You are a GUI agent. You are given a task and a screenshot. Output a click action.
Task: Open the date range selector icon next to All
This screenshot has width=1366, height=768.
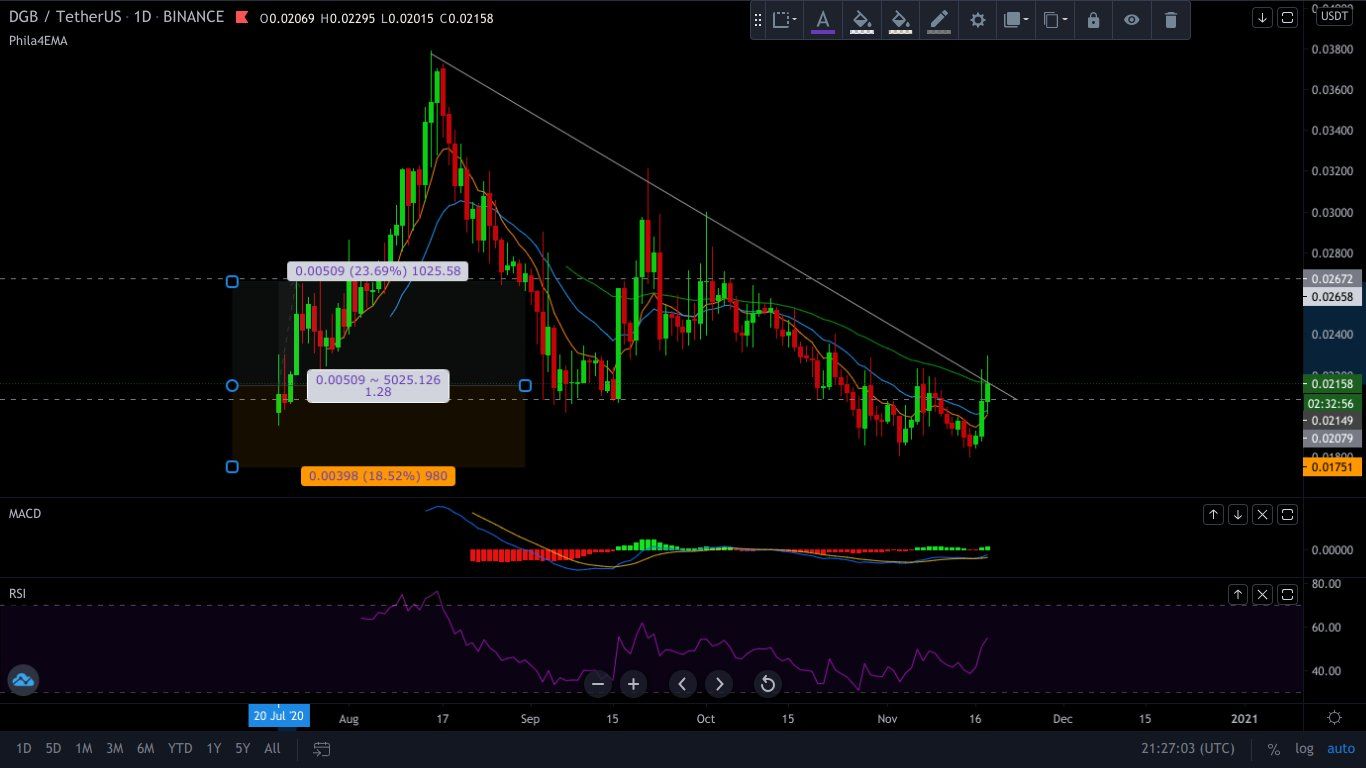point(321,748)
